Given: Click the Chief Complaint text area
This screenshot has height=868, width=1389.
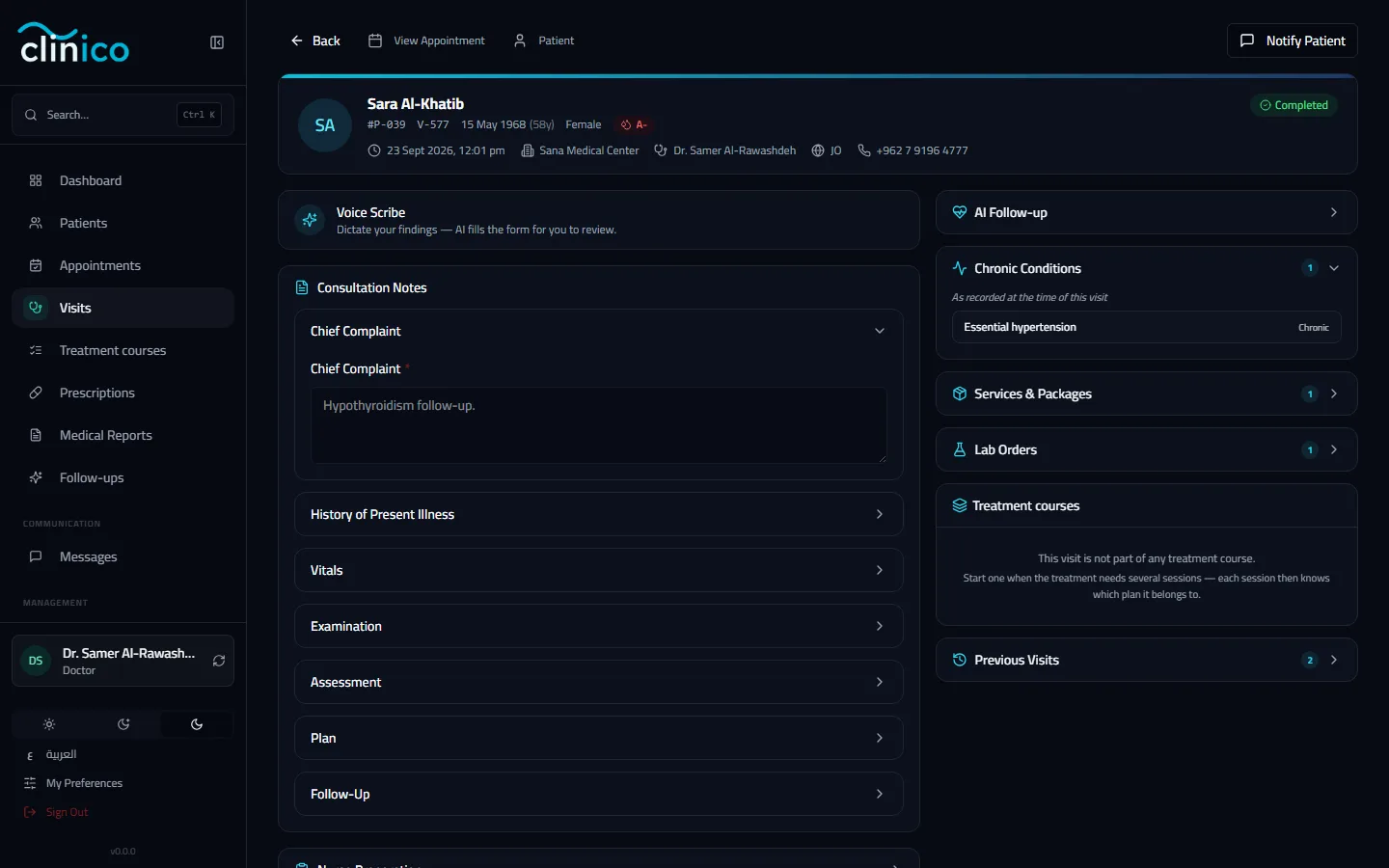Looking at the screenshot, I should pos(599,425).
